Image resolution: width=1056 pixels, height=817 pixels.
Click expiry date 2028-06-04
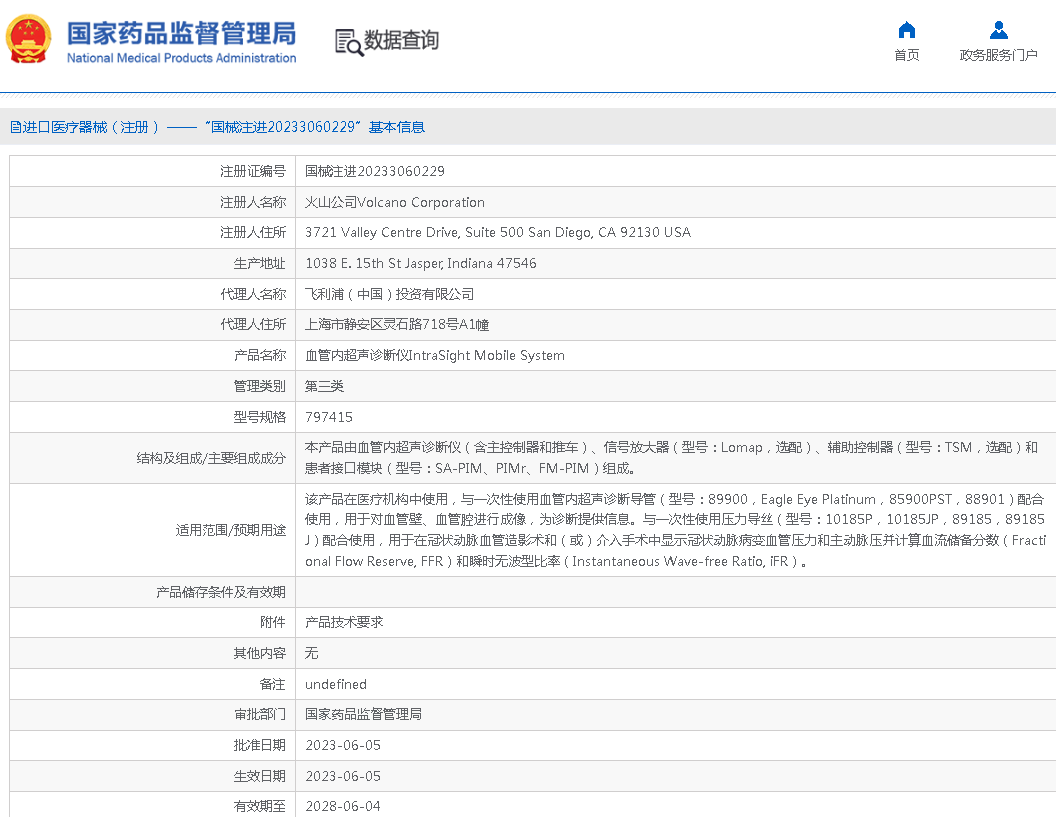pos(343,806)
